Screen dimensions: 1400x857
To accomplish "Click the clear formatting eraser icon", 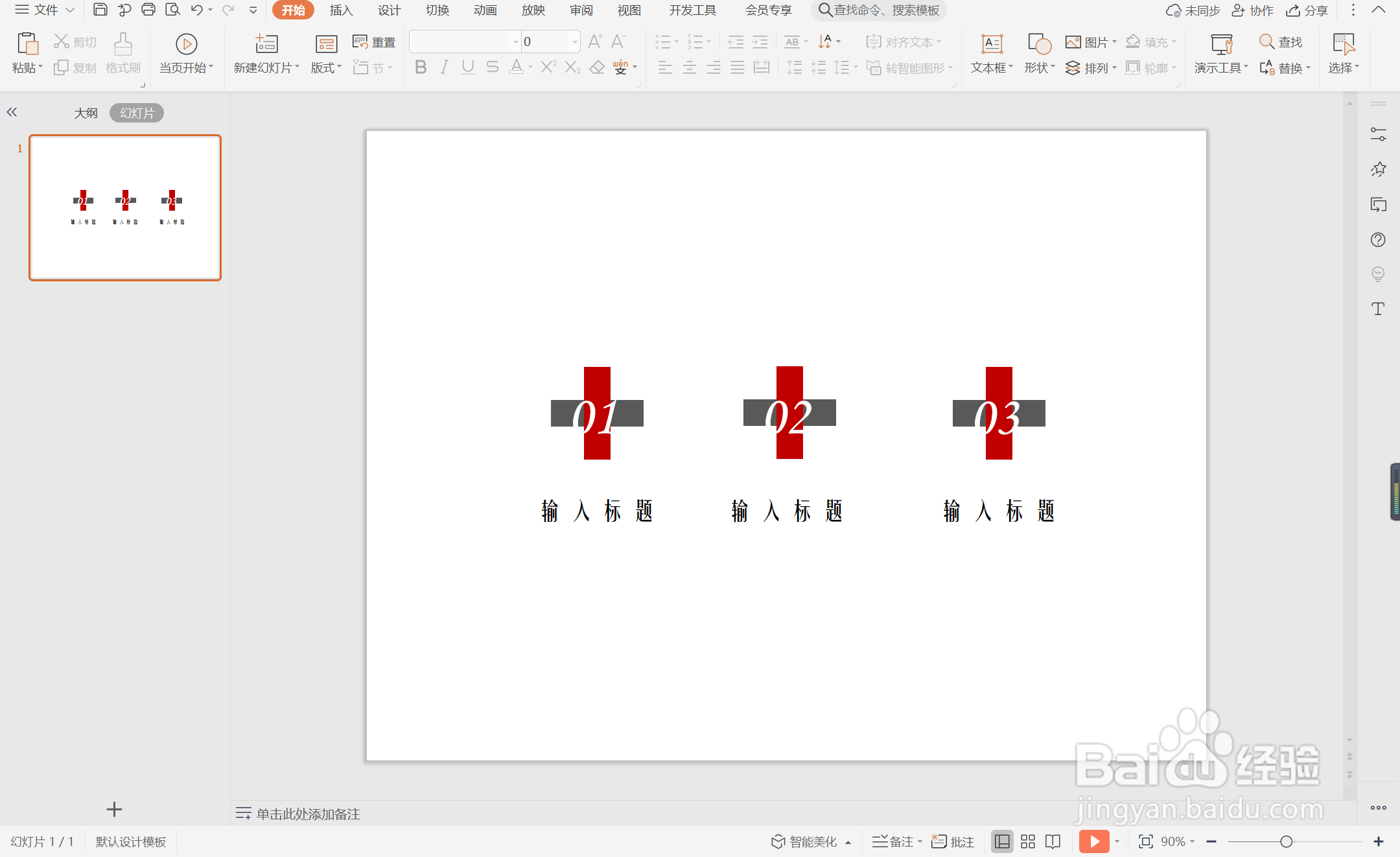I will (x=596, y=67).
